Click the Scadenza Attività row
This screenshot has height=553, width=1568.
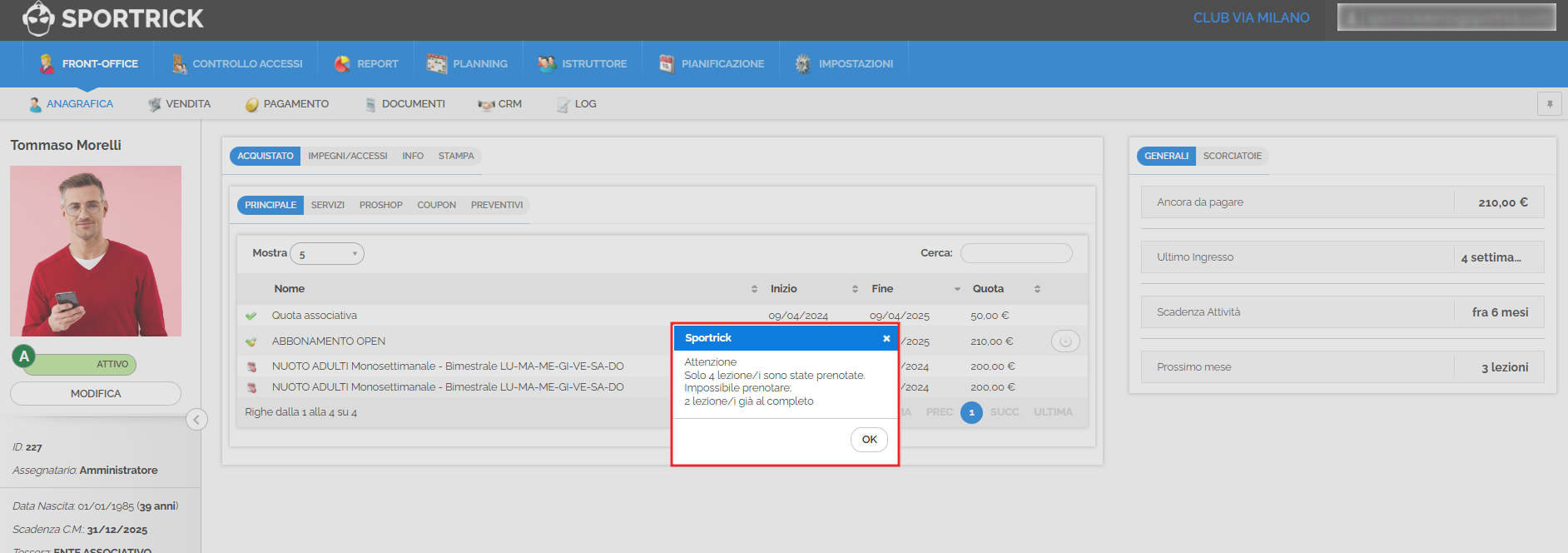[x=1342, y=312]
